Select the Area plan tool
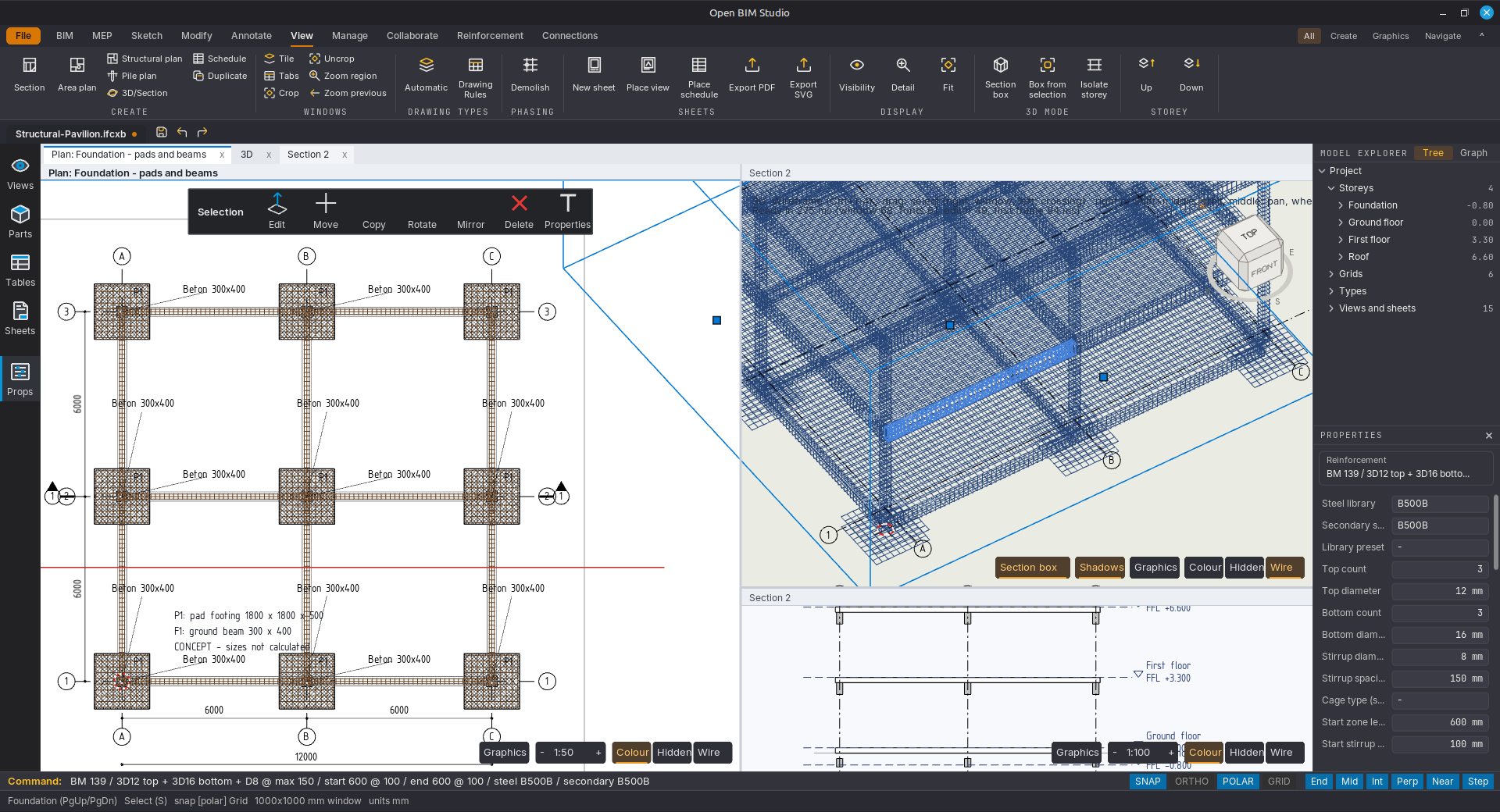This screenshot has height=812, width=1500. [77, 74]
